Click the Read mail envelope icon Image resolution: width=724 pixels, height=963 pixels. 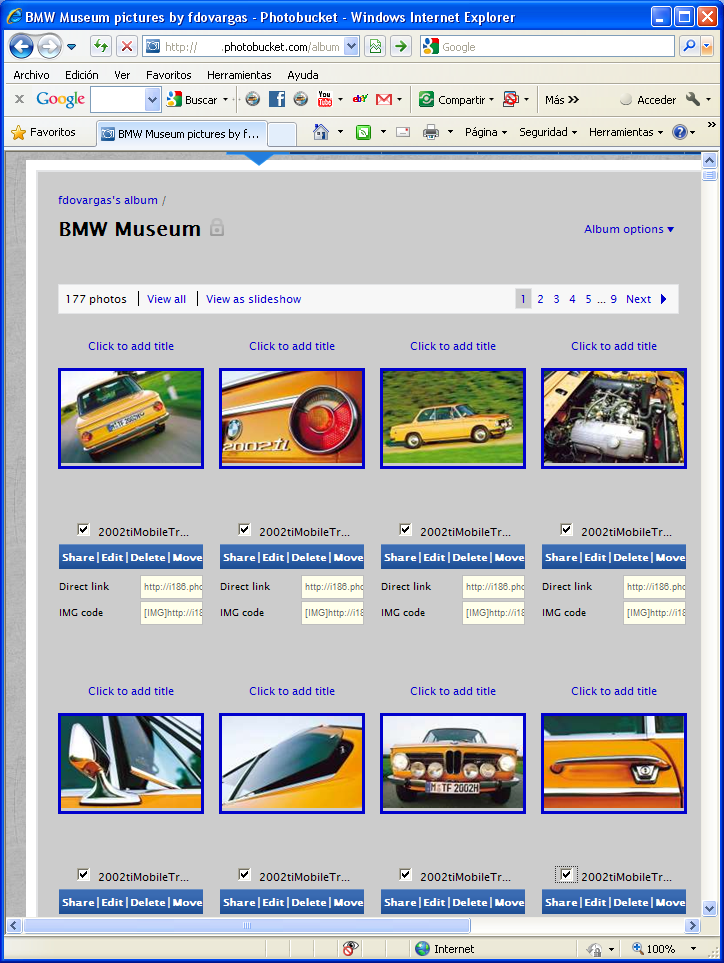[x=403, y=132]
